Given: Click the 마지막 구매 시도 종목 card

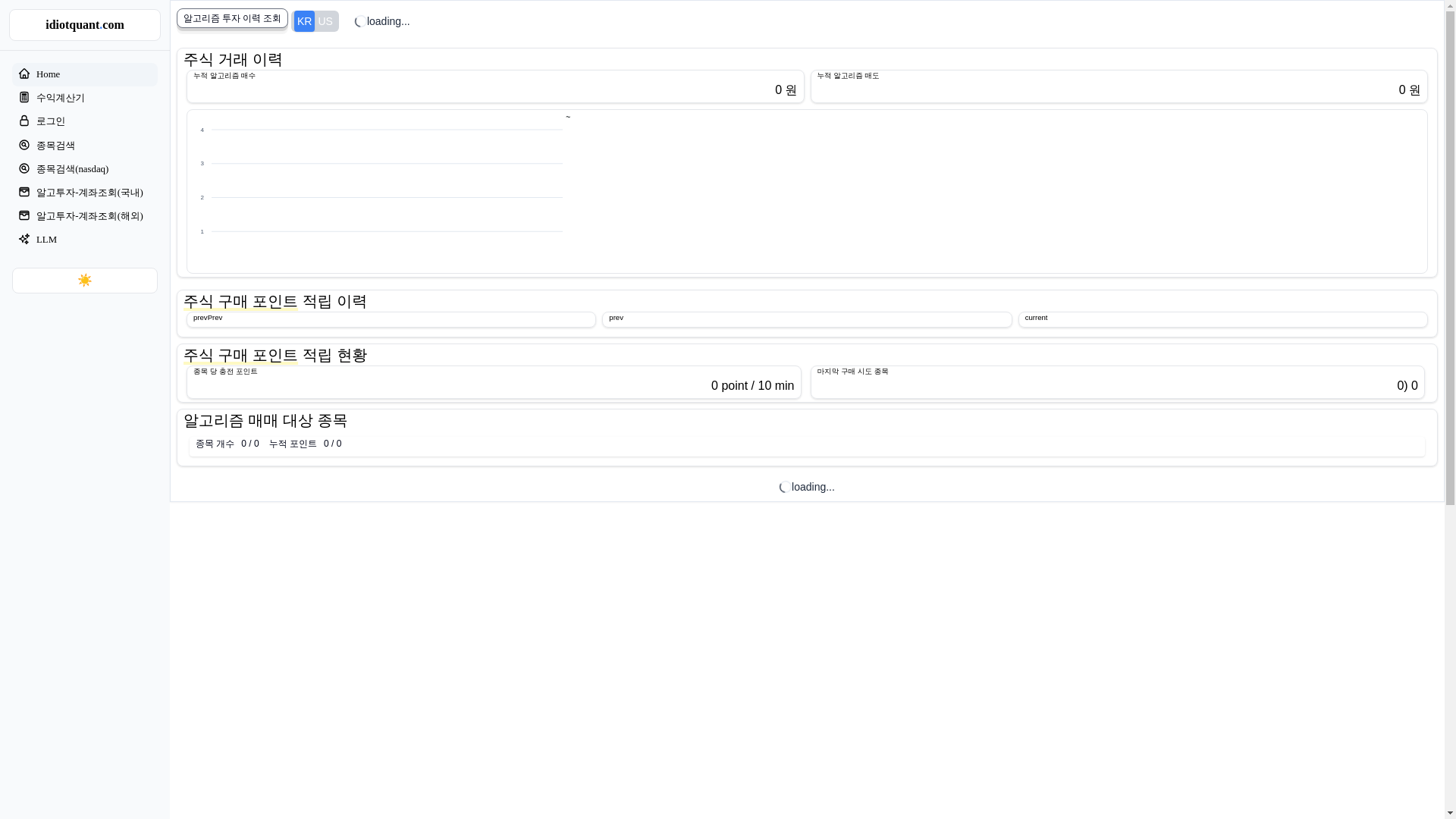Looking at the screenshot, I should 1118,382.
